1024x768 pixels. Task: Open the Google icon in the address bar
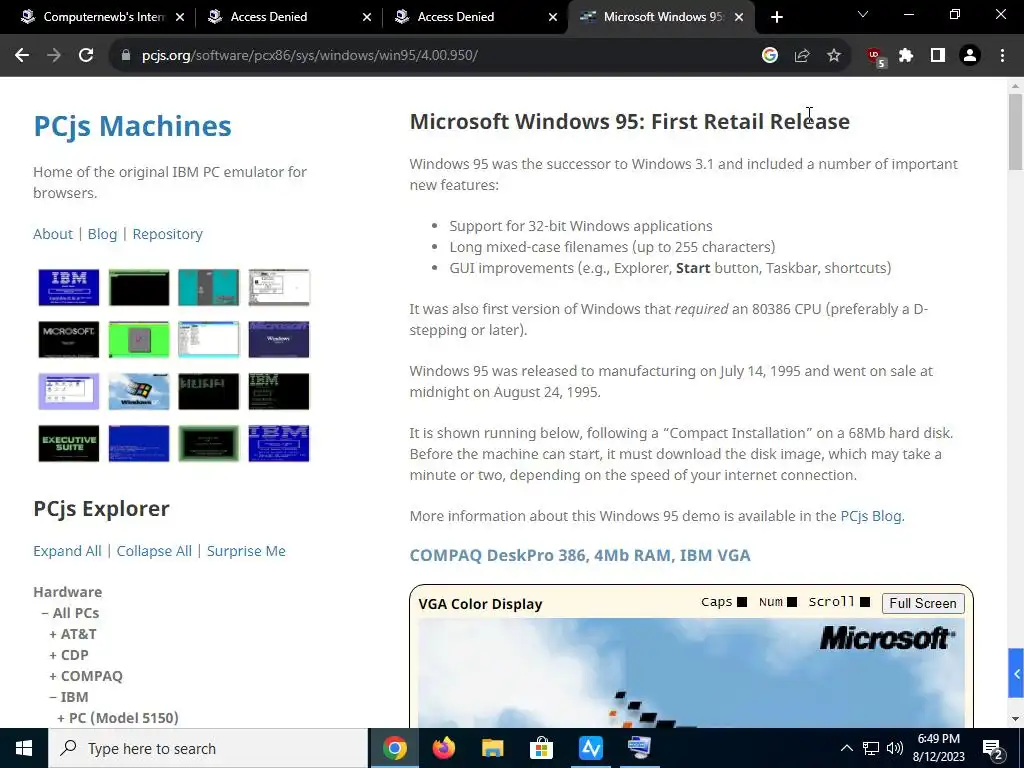770,56
